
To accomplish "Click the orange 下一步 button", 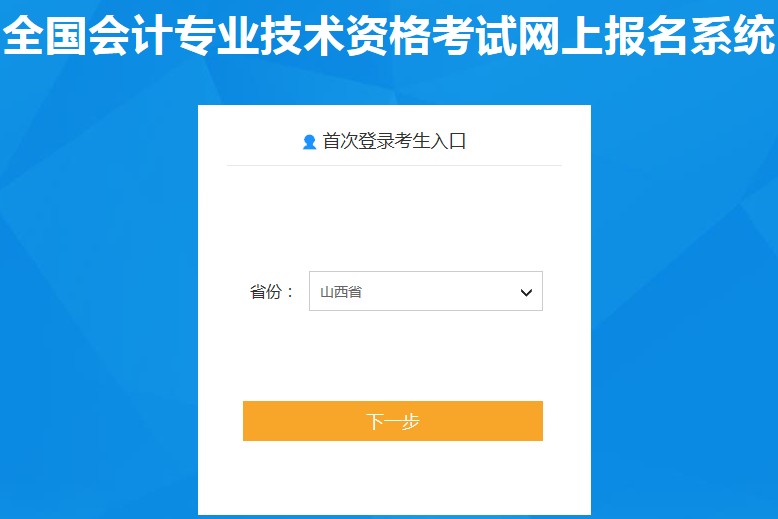I will (392, 421).
